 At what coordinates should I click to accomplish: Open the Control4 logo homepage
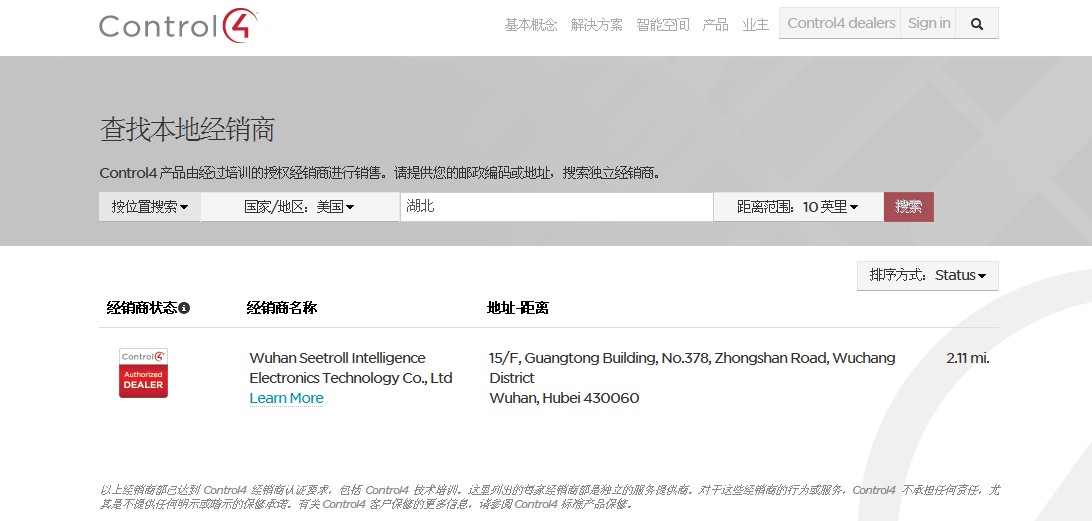[178, 26]
